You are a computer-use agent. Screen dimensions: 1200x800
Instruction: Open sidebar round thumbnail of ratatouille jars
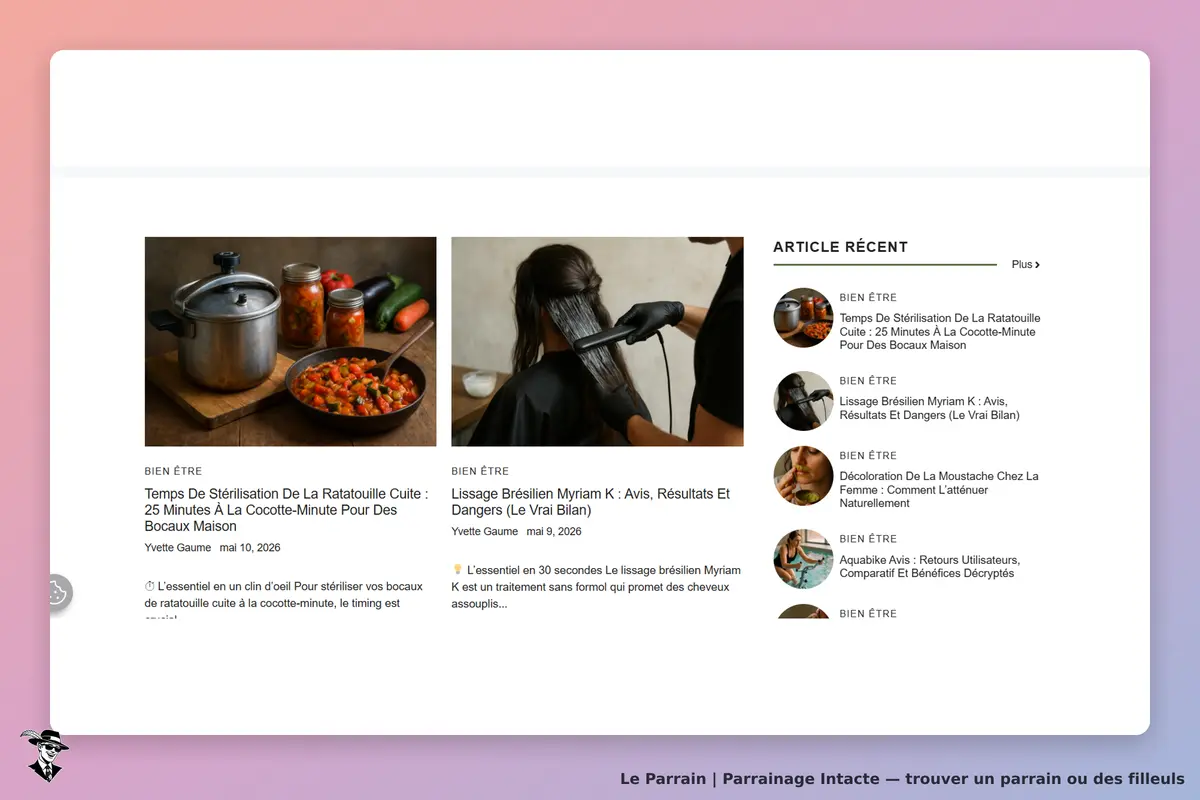[803, 317]
